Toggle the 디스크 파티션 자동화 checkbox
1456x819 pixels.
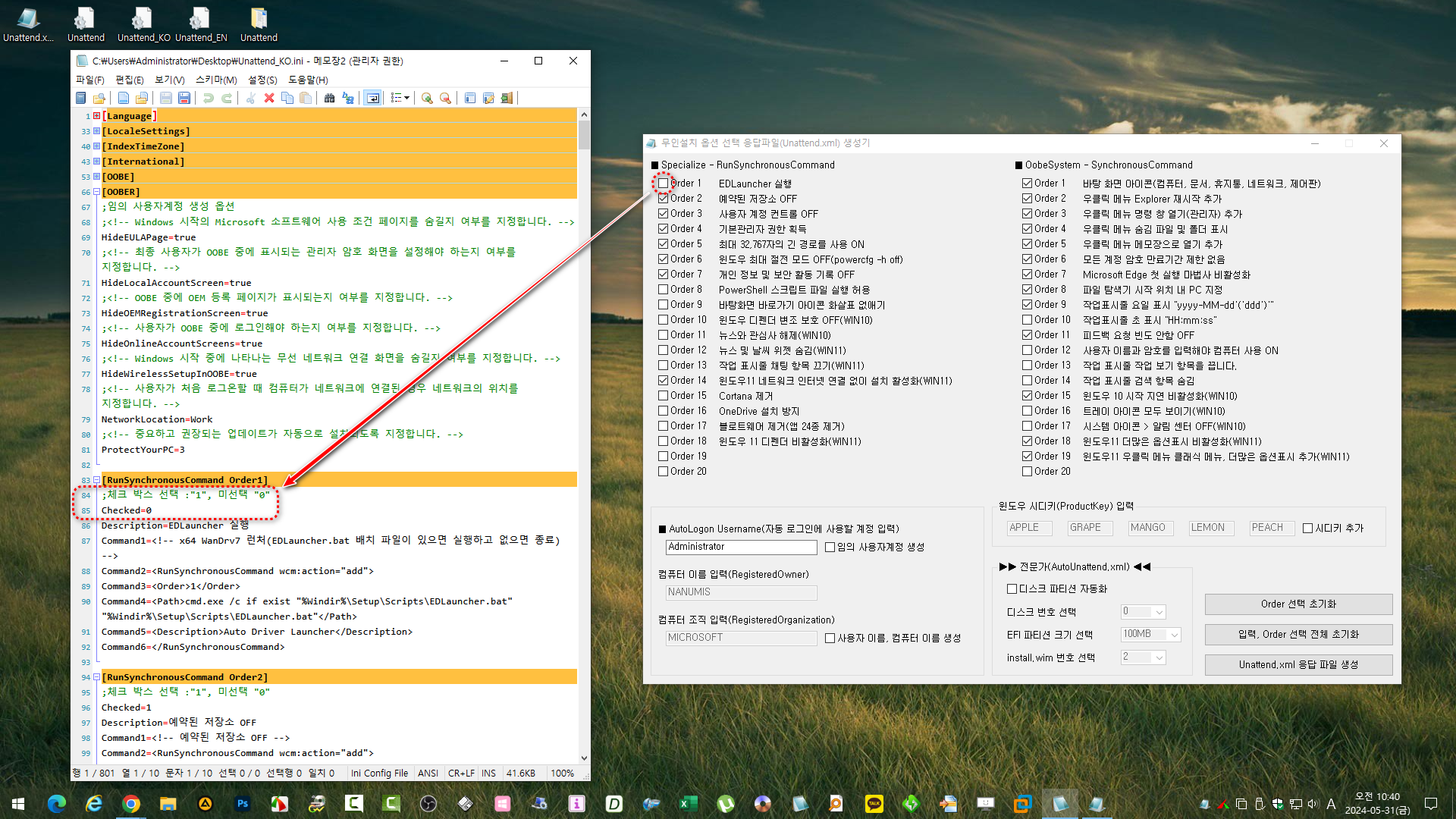point(1012,588)
